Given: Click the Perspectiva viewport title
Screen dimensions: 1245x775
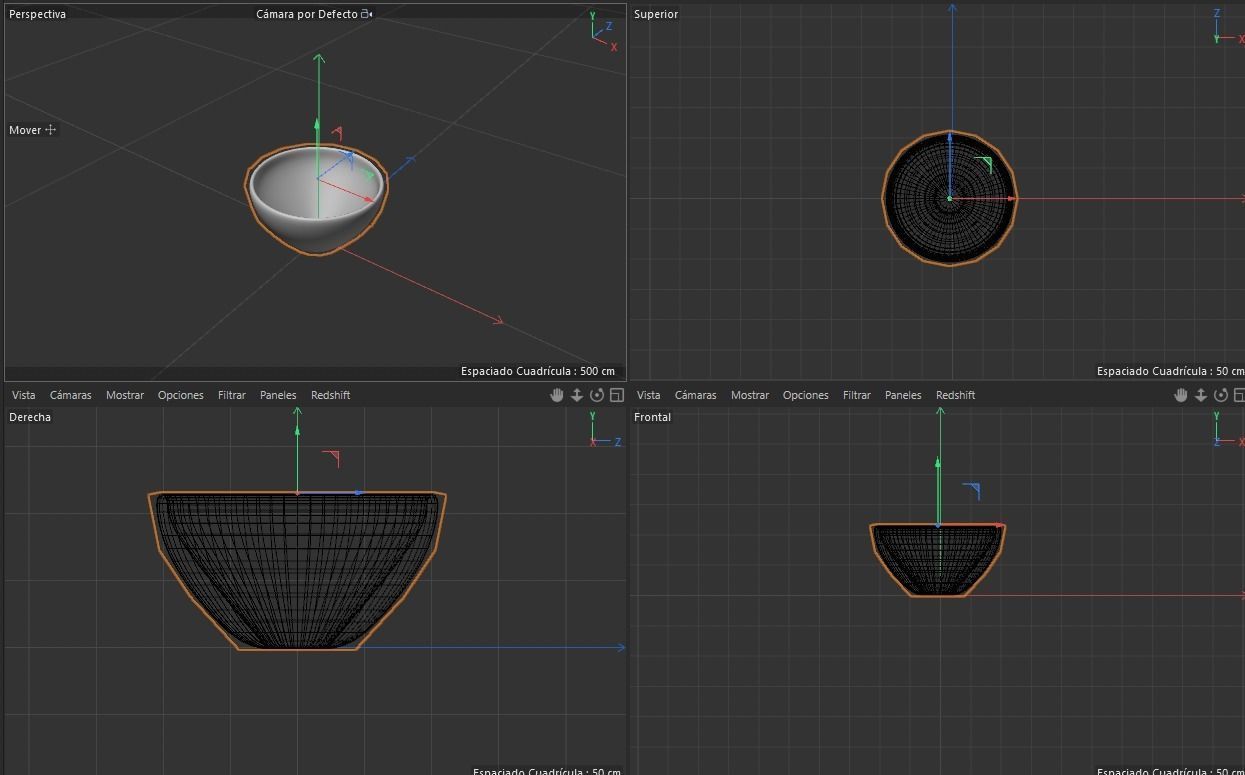Looking at the screenshot, I should click(37, 14).
